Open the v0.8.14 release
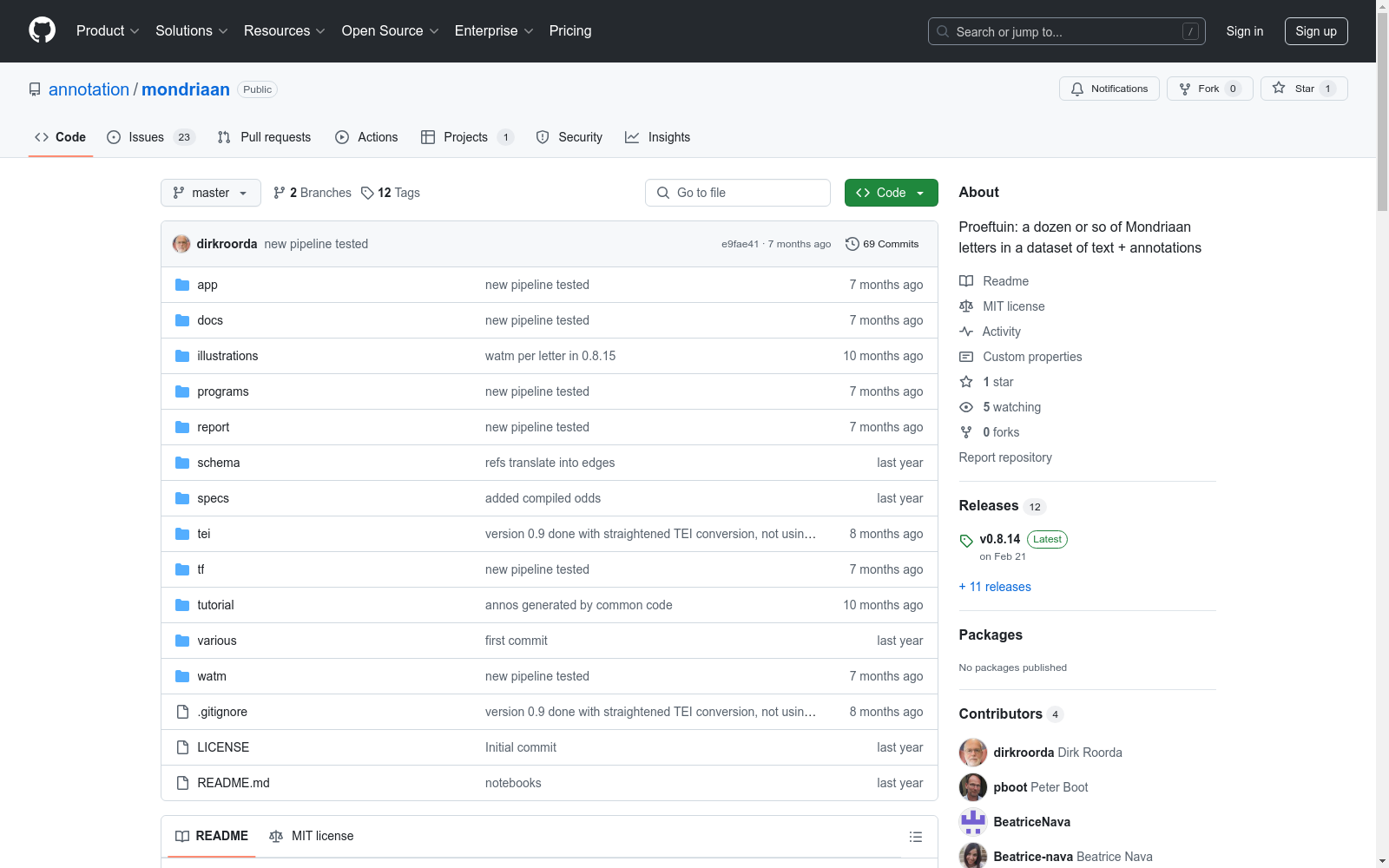Screen dimensions: 1389x868 coord(1000,539)
